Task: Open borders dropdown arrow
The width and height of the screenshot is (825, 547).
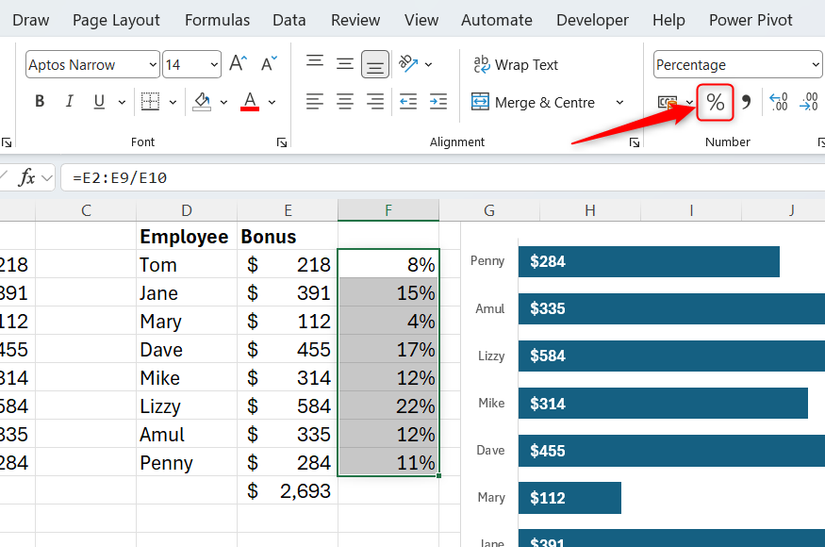Action: pos(173,102)
